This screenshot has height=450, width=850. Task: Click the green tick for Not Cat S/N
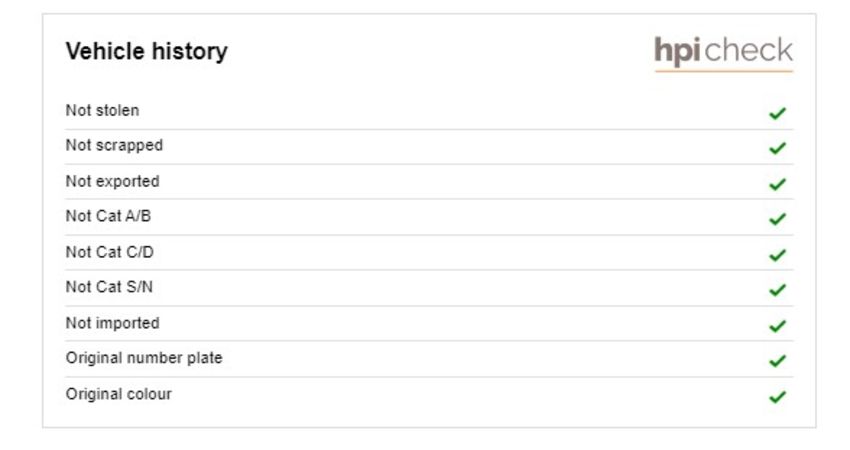point(777,290)
